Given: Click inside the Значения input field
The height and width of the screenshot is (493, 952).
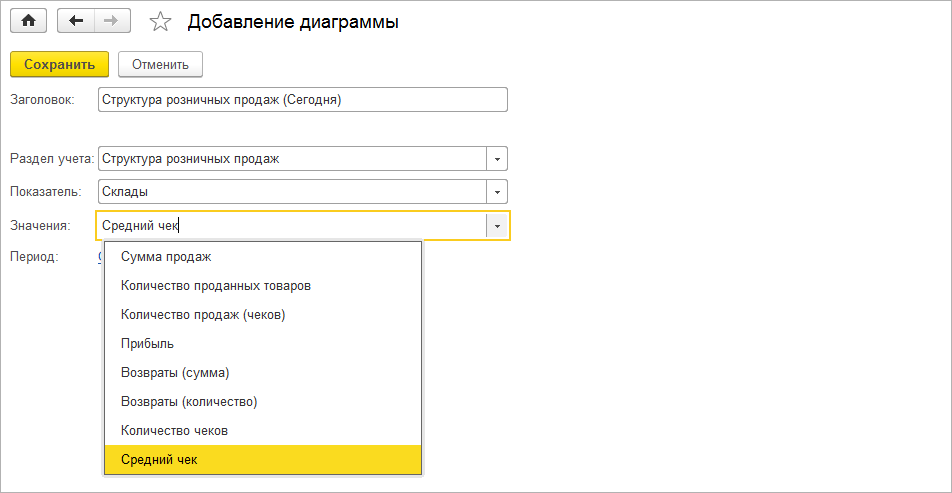Looking at the screenshot, I should click(290, 226).
